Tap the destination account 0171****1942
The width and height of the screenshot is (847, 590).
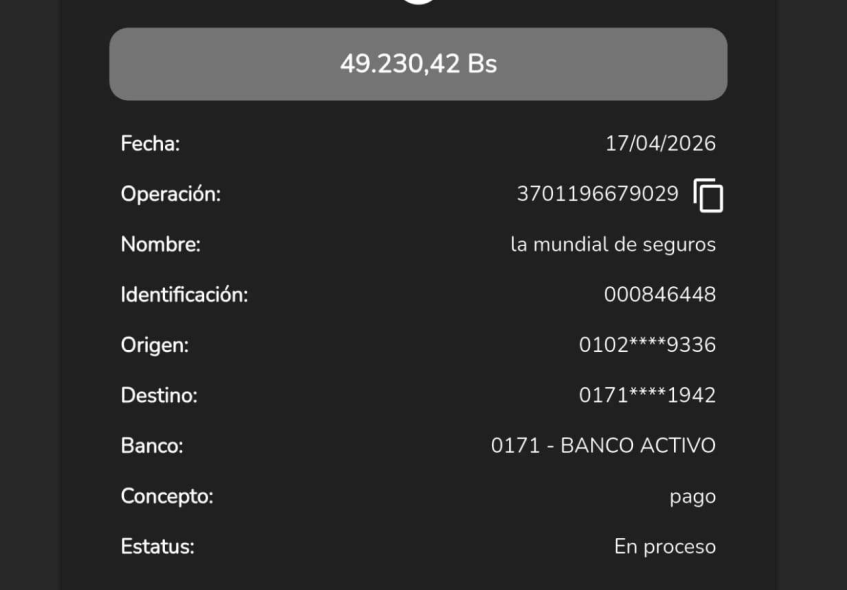coord(647,395)
